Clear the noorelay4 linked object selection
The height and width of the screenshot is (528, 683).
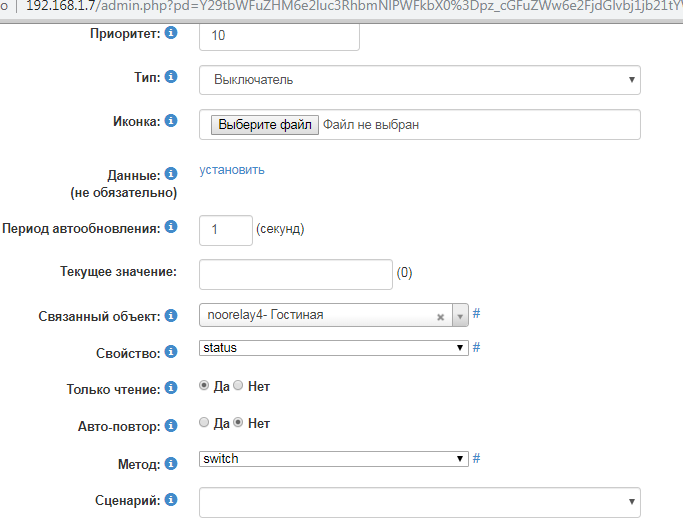[x=440, y=316]
